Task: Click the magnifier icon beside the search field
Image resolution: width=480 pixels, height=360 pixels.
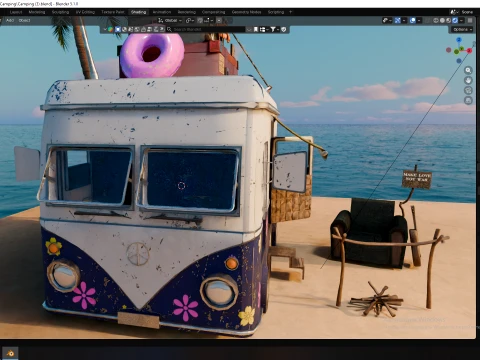Action: 169,29
